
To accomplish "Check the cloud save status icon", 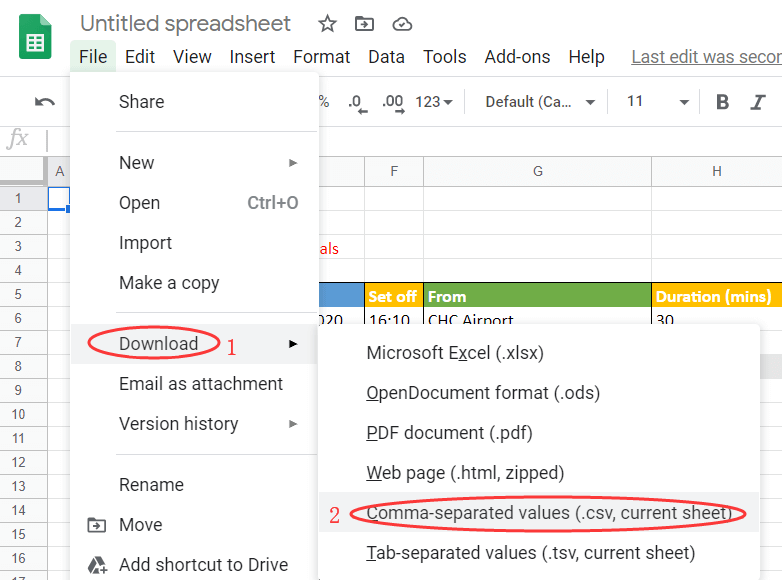I will pos(402,24).
